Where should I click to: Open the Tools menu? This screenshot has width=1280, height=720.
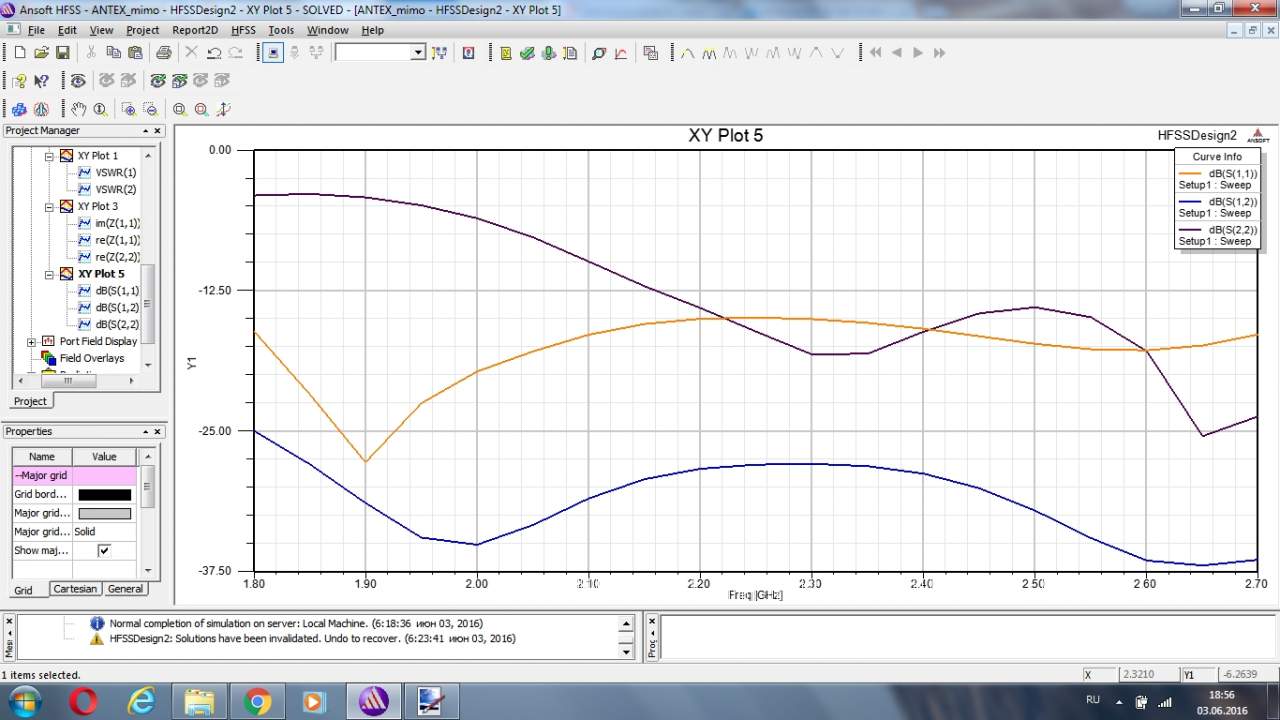coord(281,30)
